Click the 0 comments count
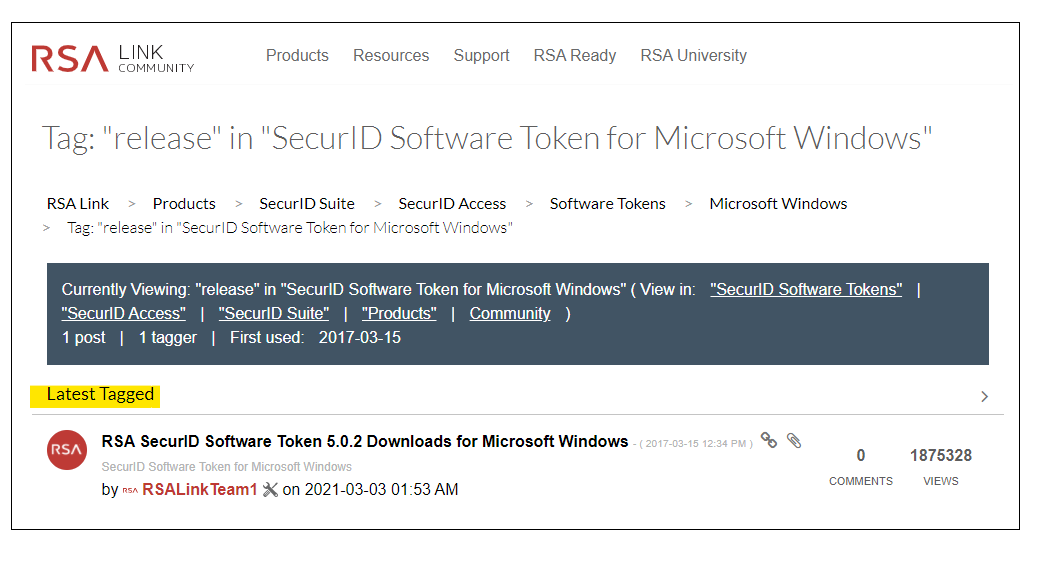 tap(861, 456)
